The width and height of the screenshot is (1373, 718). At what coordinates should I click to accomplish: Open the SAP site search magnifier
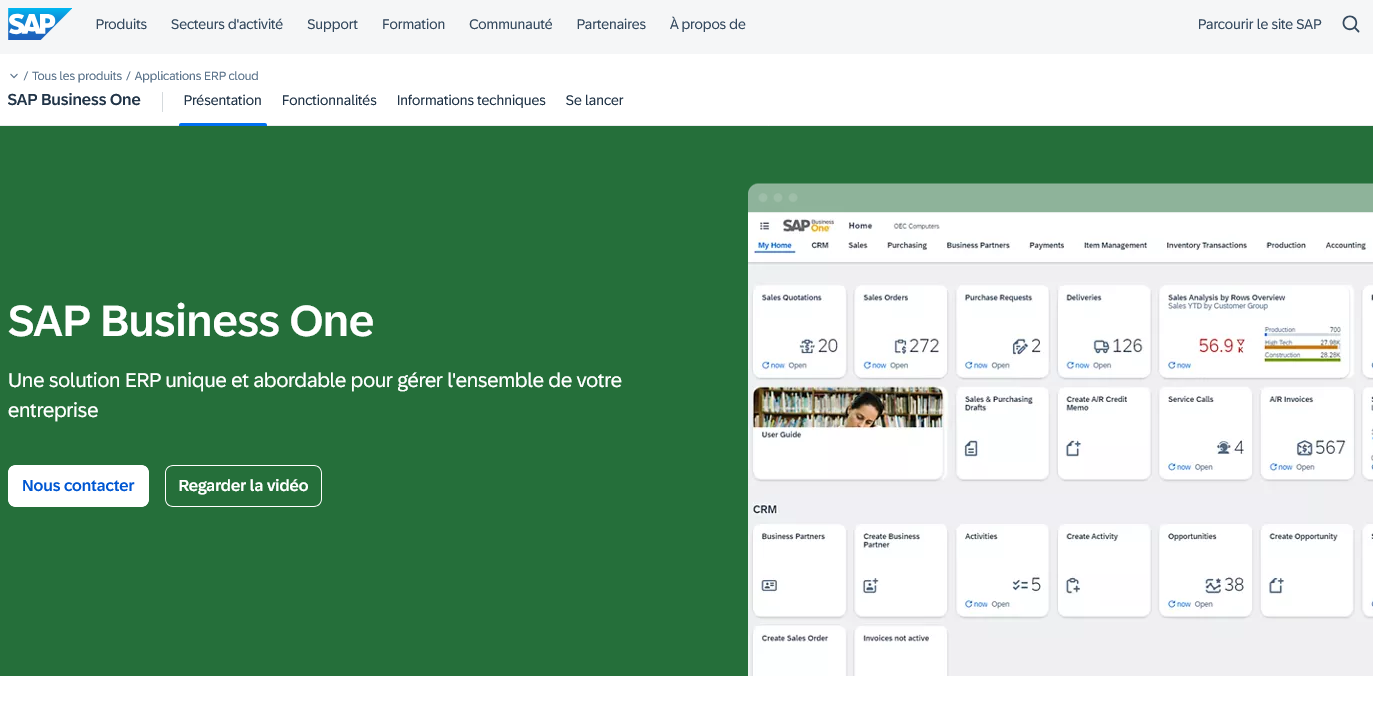(x=1350, y=23)
